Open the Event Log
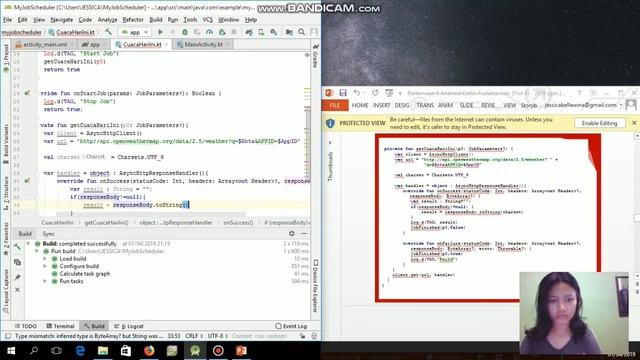The image size is (640, 360). click(x=291, y=326)
